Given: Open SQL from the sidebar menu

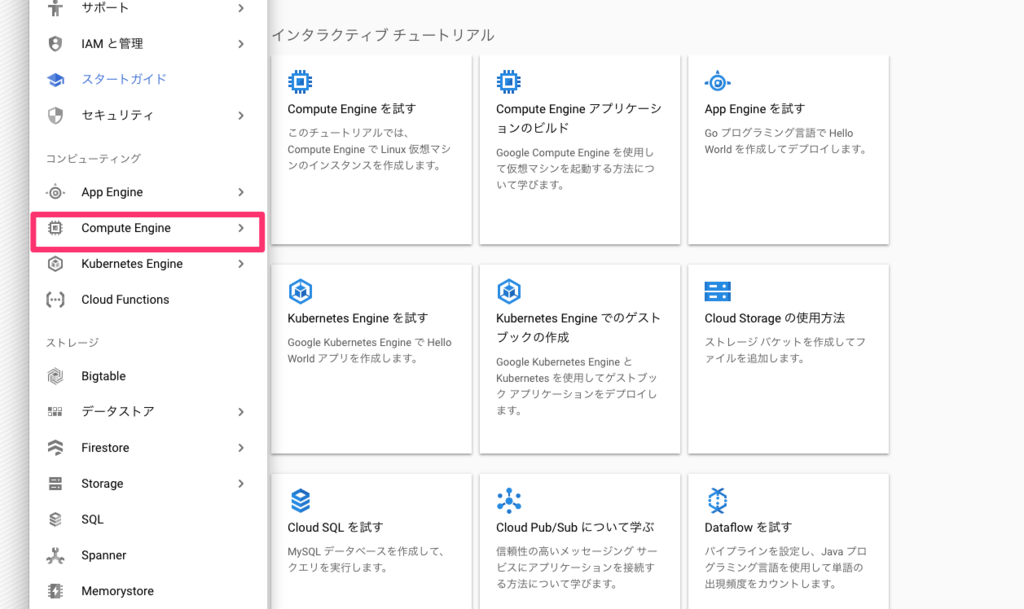Looking at the screenshot, I should pos(148,520).
